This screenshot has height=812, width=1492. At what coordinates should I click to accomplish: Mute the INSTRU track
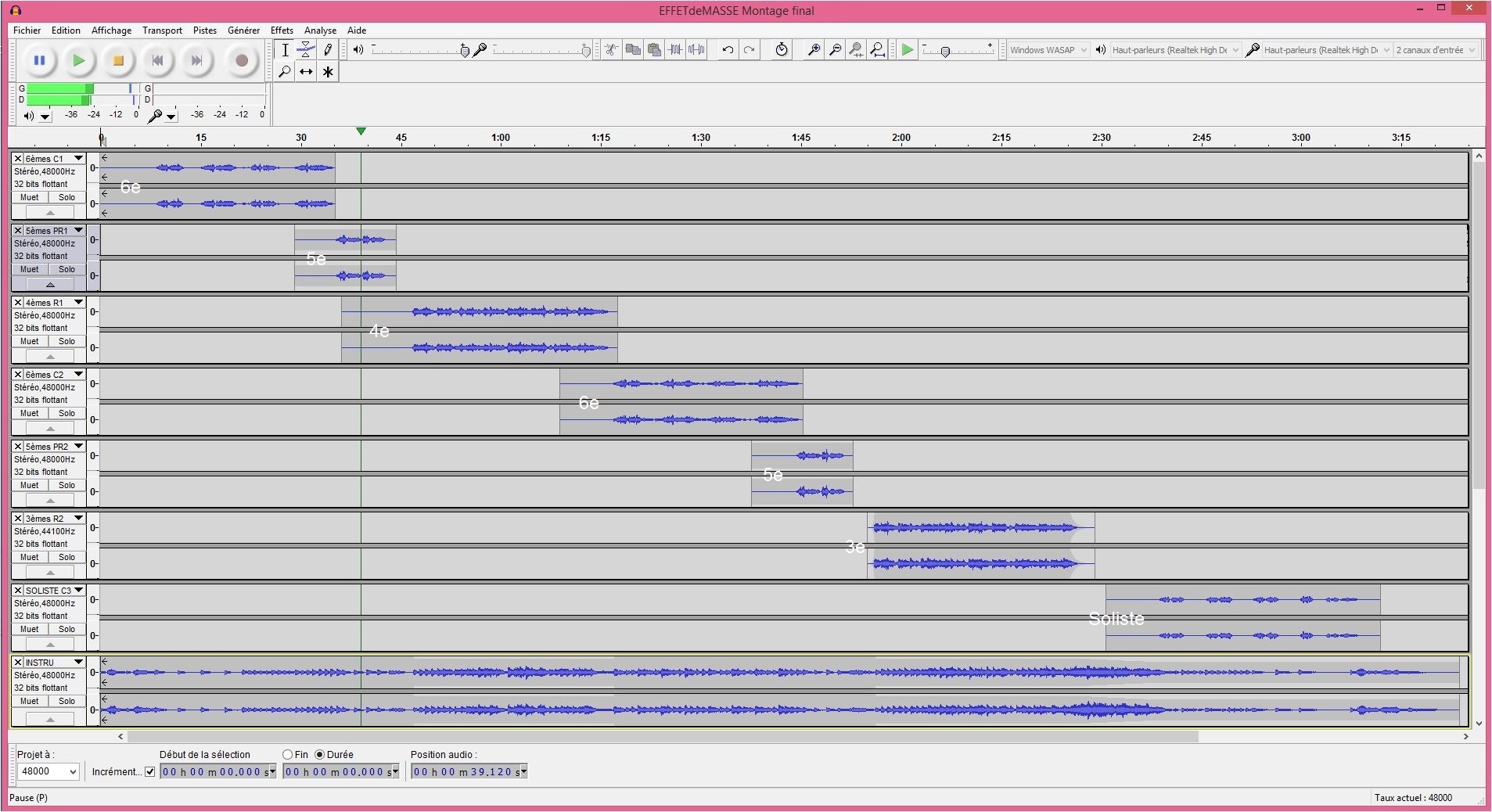30,702
